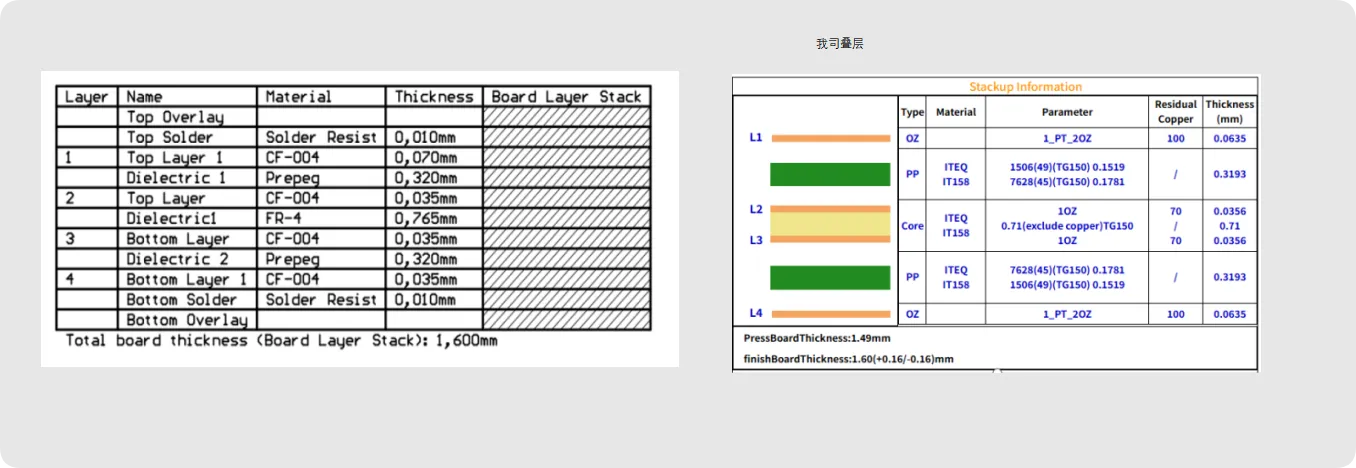Click the hatched stack cell beside Top Overlay

[x=567, y=117]
